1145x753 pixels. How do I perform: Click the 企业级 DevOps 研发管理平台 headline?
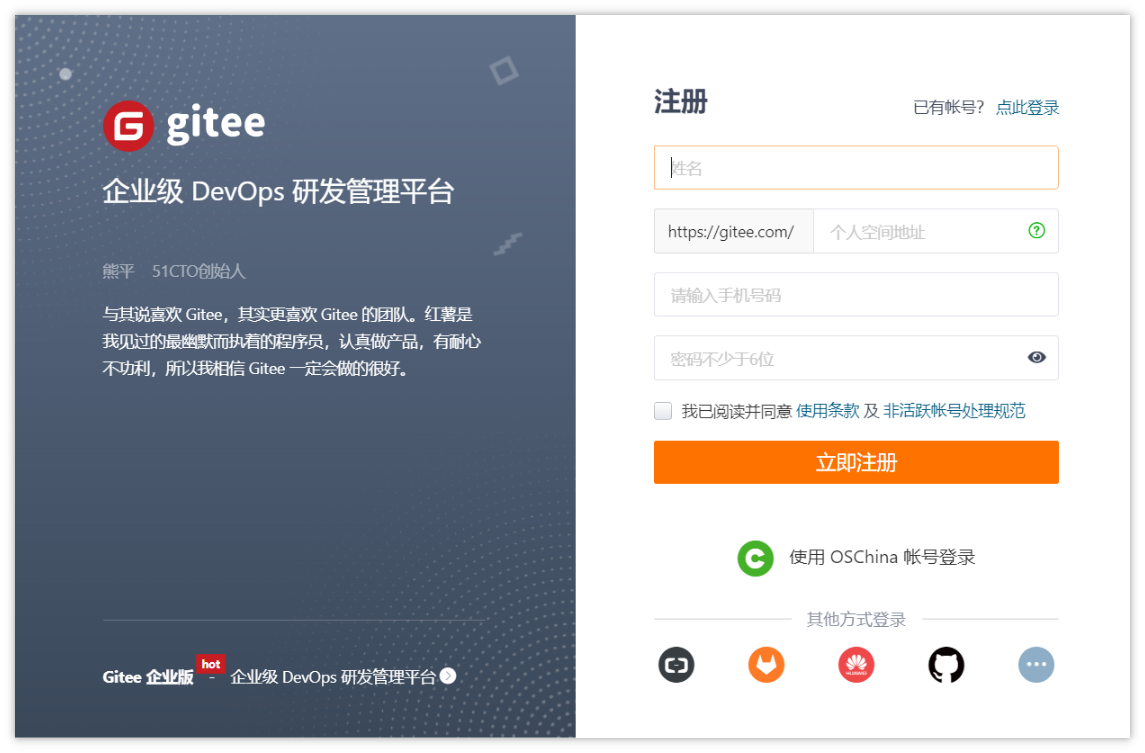[278, 192]
